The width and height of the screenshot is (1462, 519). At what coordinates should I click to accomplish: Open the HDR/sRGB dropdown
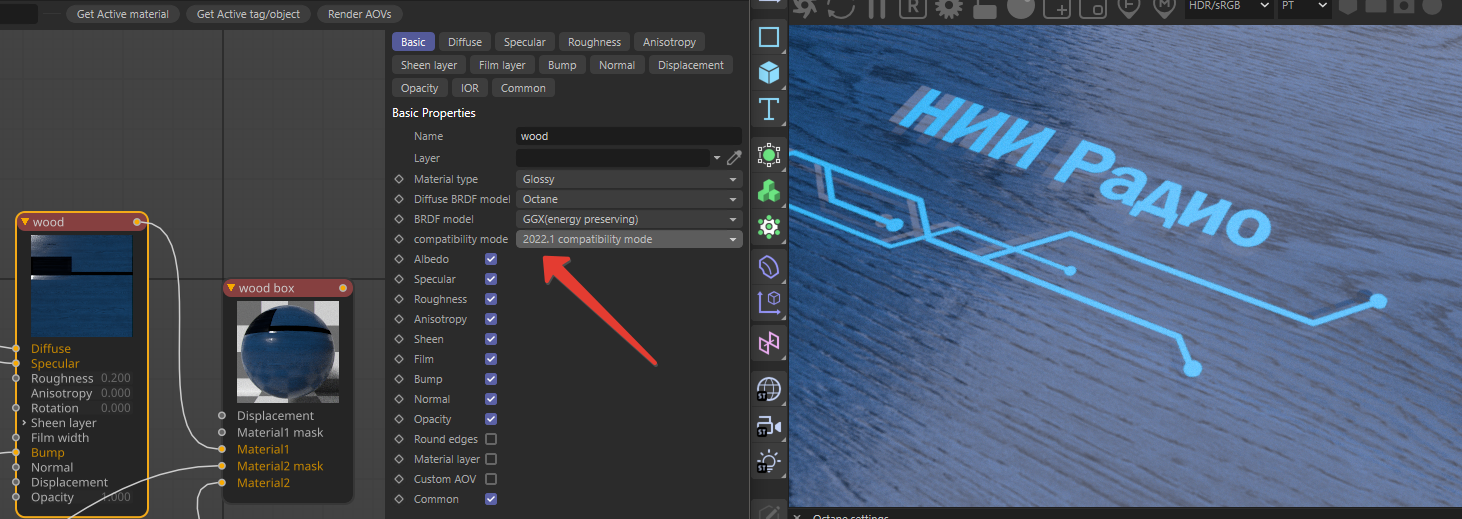coord(1228,6)
